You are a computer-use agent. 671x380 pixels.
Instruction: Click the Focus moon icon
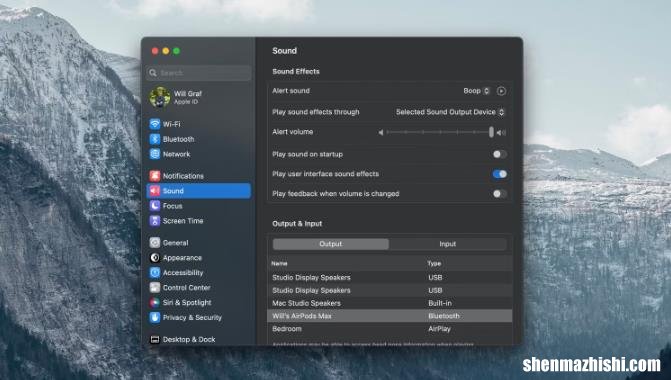tap(155, 206)
